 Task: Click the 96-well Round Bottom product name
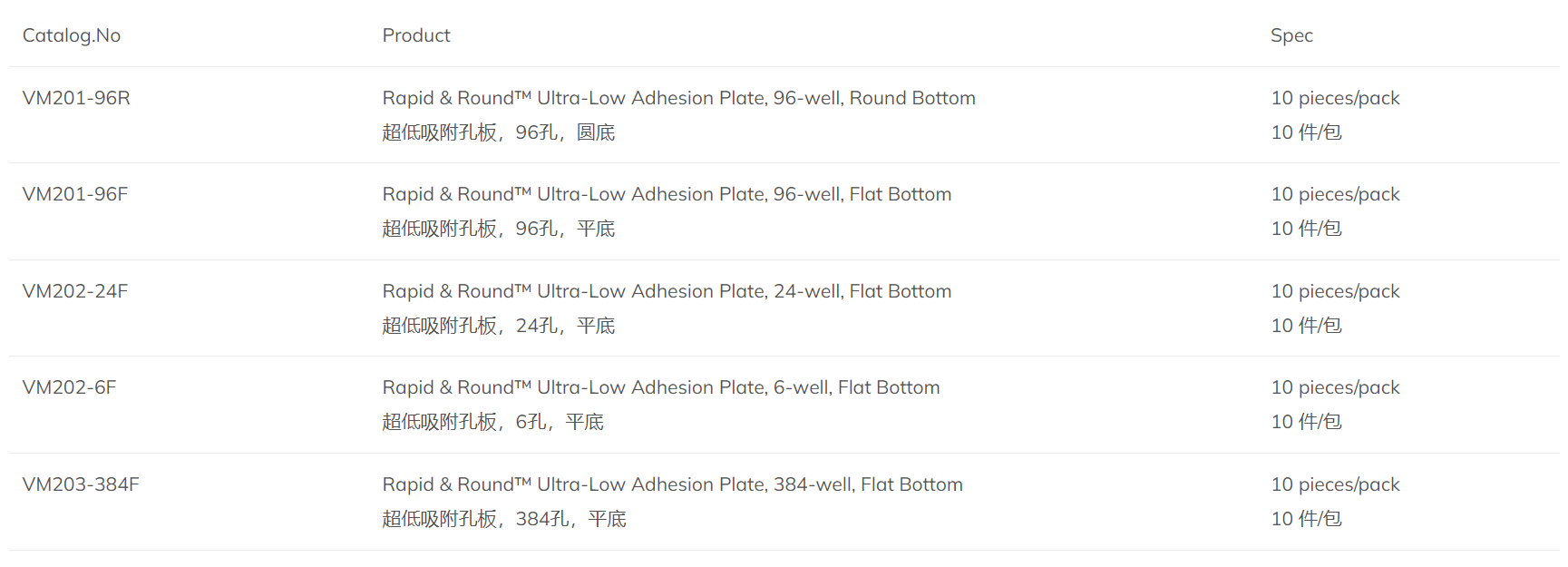click(x=679, y=98)
